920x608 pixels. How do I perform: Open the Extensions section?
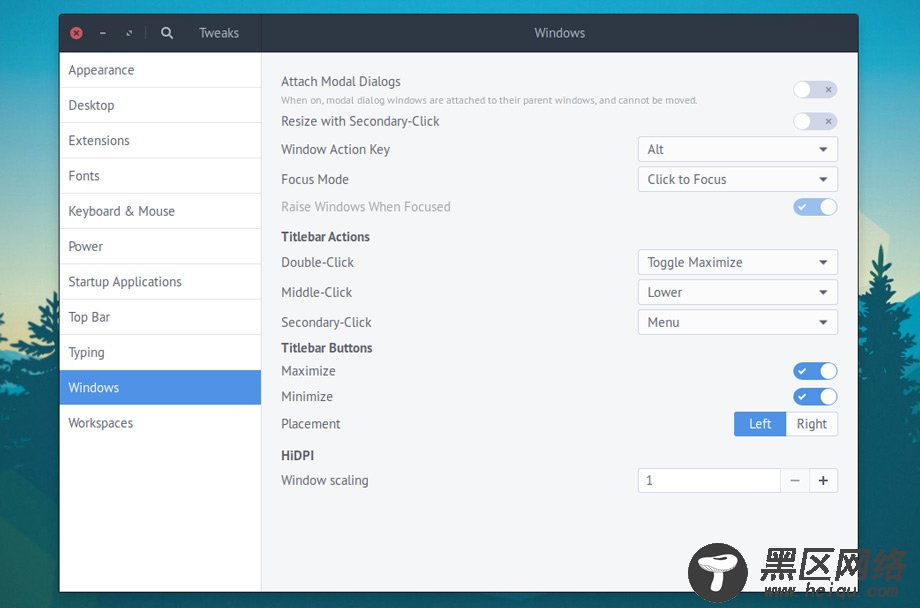pos(160,140)
